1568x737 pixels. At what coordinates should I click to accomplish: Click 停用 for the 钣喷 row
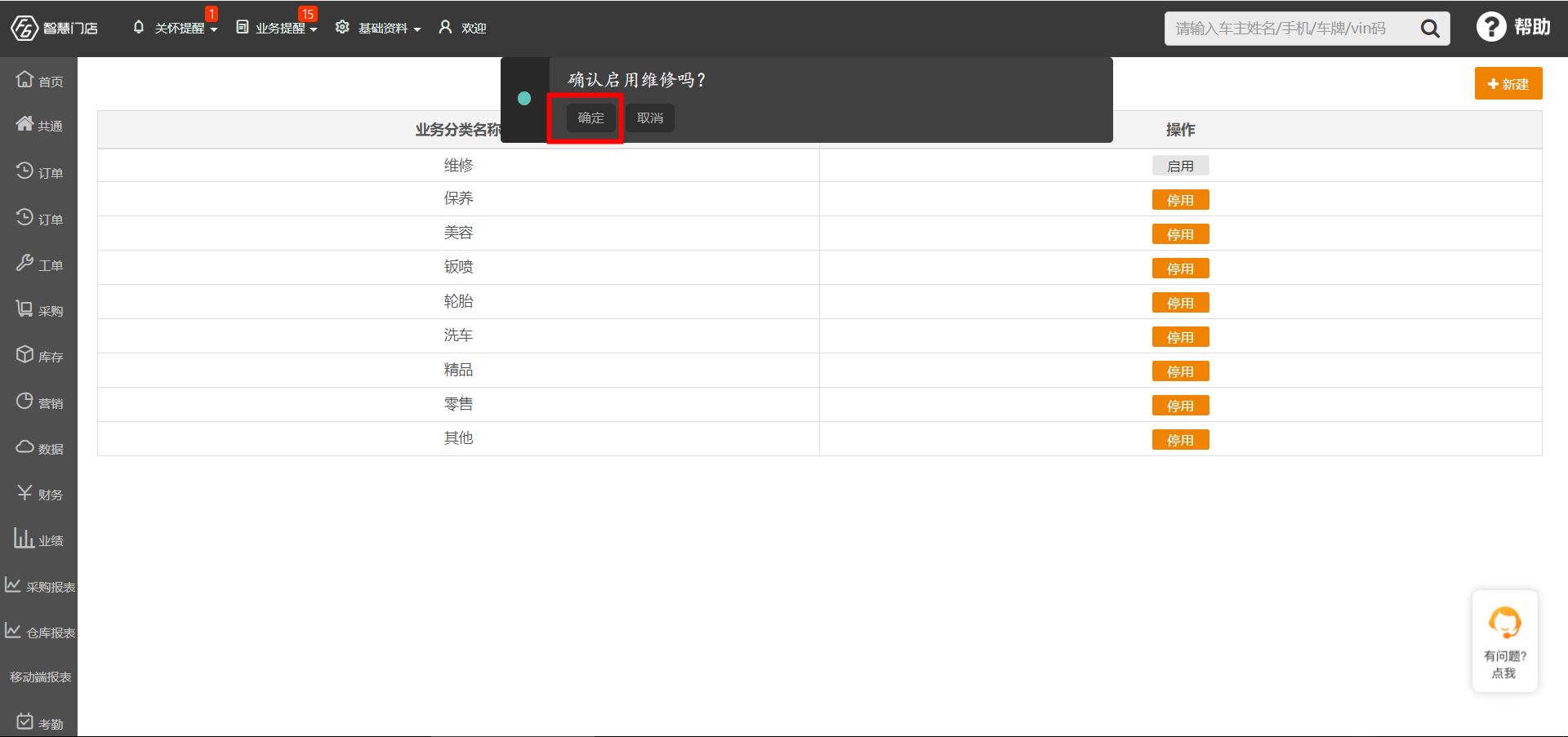[1180, 269]
